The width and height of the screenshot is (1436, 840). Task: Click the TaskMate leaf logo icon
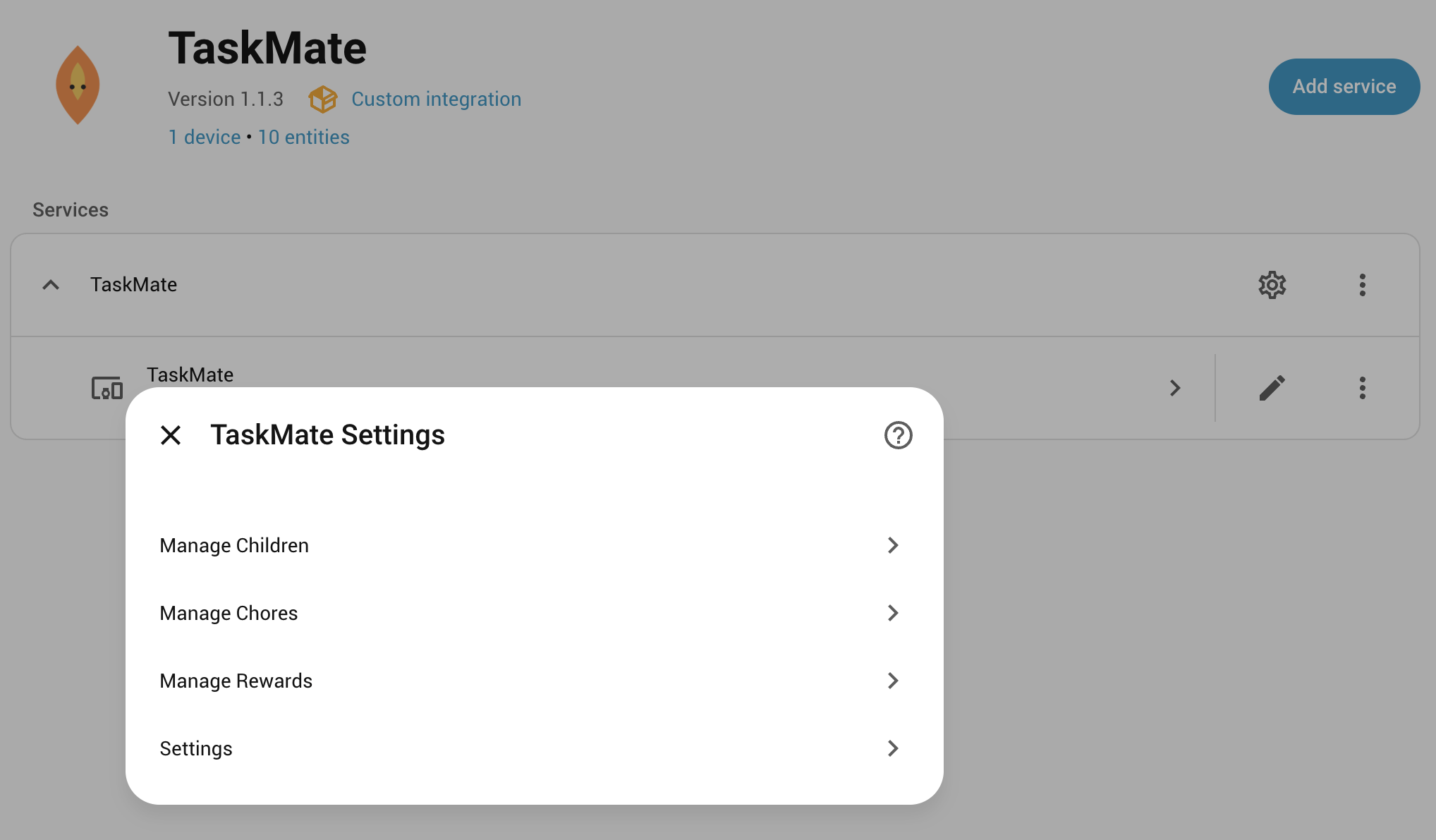click(78, 85)
